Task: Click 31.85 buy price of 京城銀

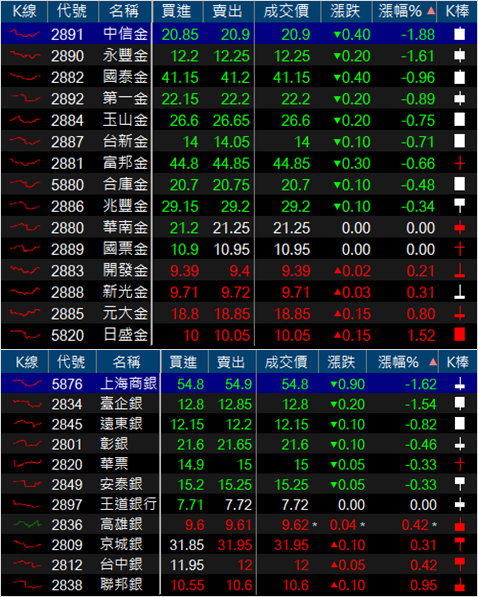Action: click(187, 545)
